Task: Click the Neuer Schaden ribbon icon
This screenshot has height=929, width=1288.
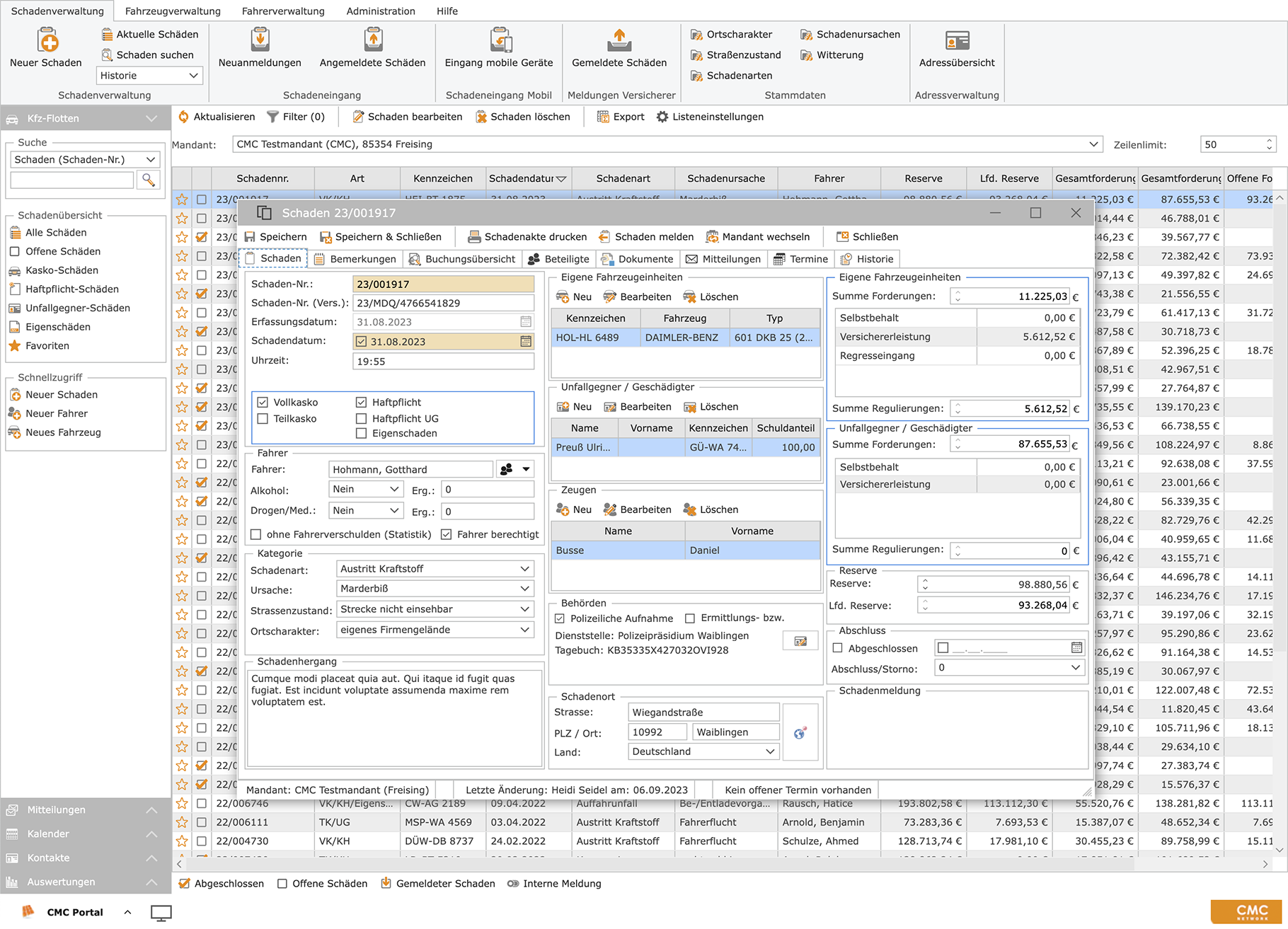Action: click(x=47, y=40)
